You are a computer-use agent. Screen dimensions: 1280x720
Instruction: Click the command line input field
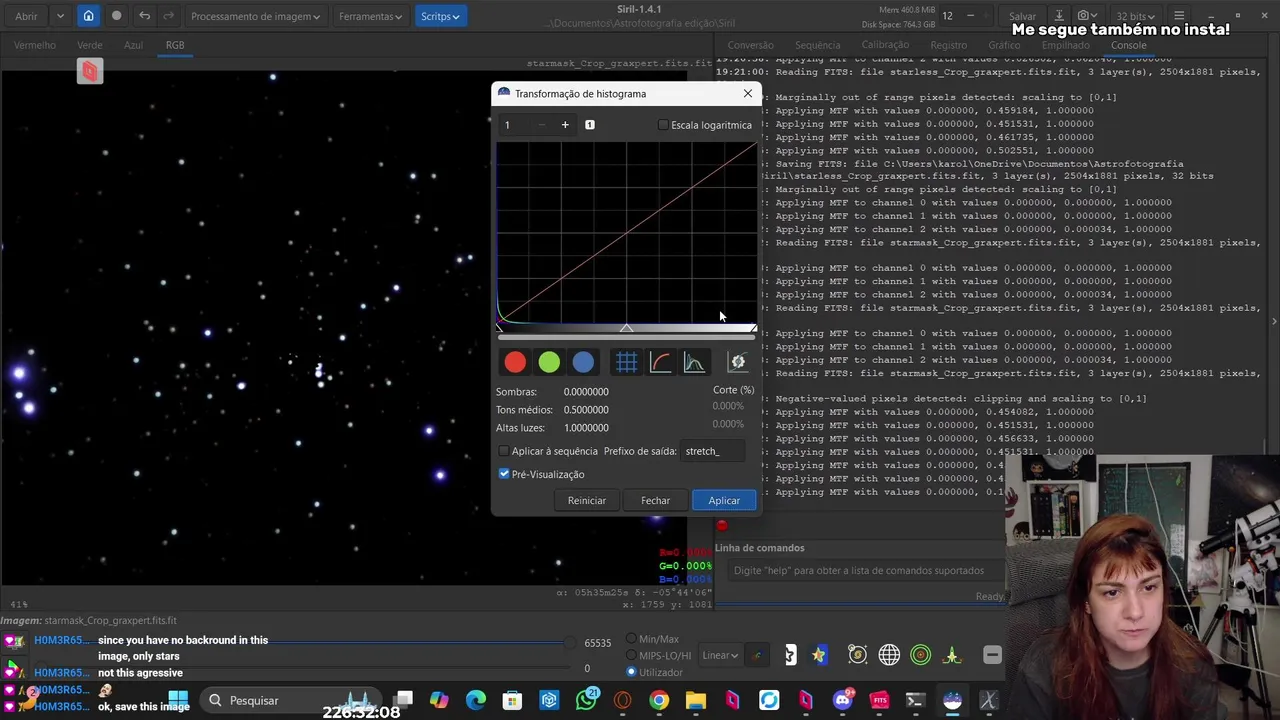pyautogui.click(x=864, y=571)
